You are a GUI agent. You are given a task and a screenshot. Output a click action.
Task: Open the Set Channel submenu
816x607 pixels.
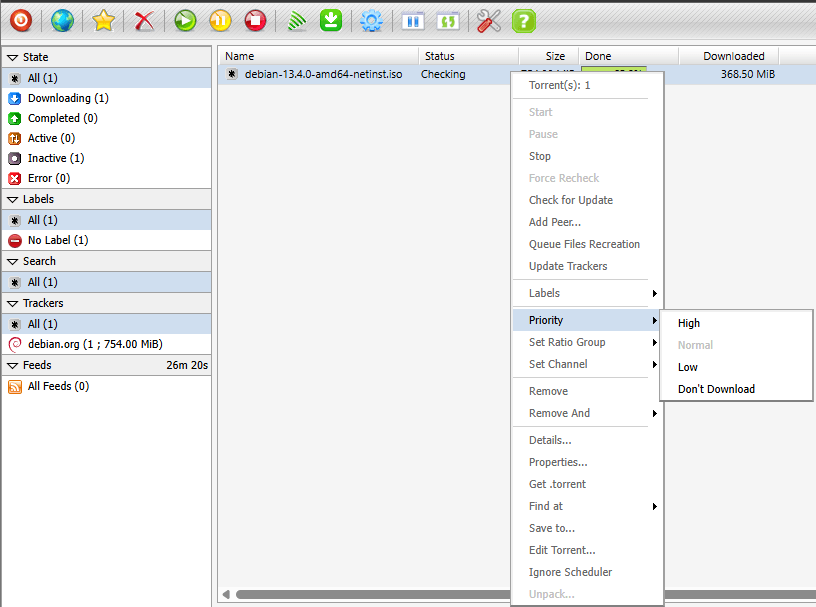tap(587, 364)
